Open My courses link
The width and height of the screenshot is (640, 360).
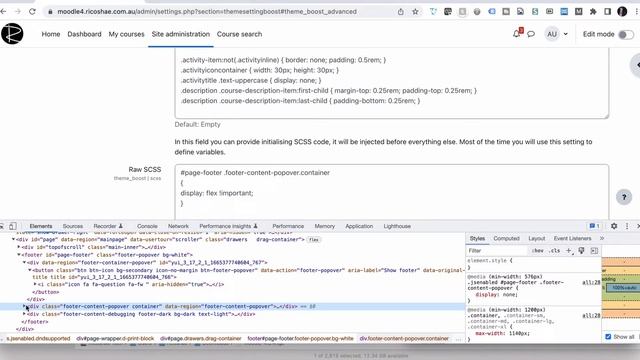coord(127,34)
